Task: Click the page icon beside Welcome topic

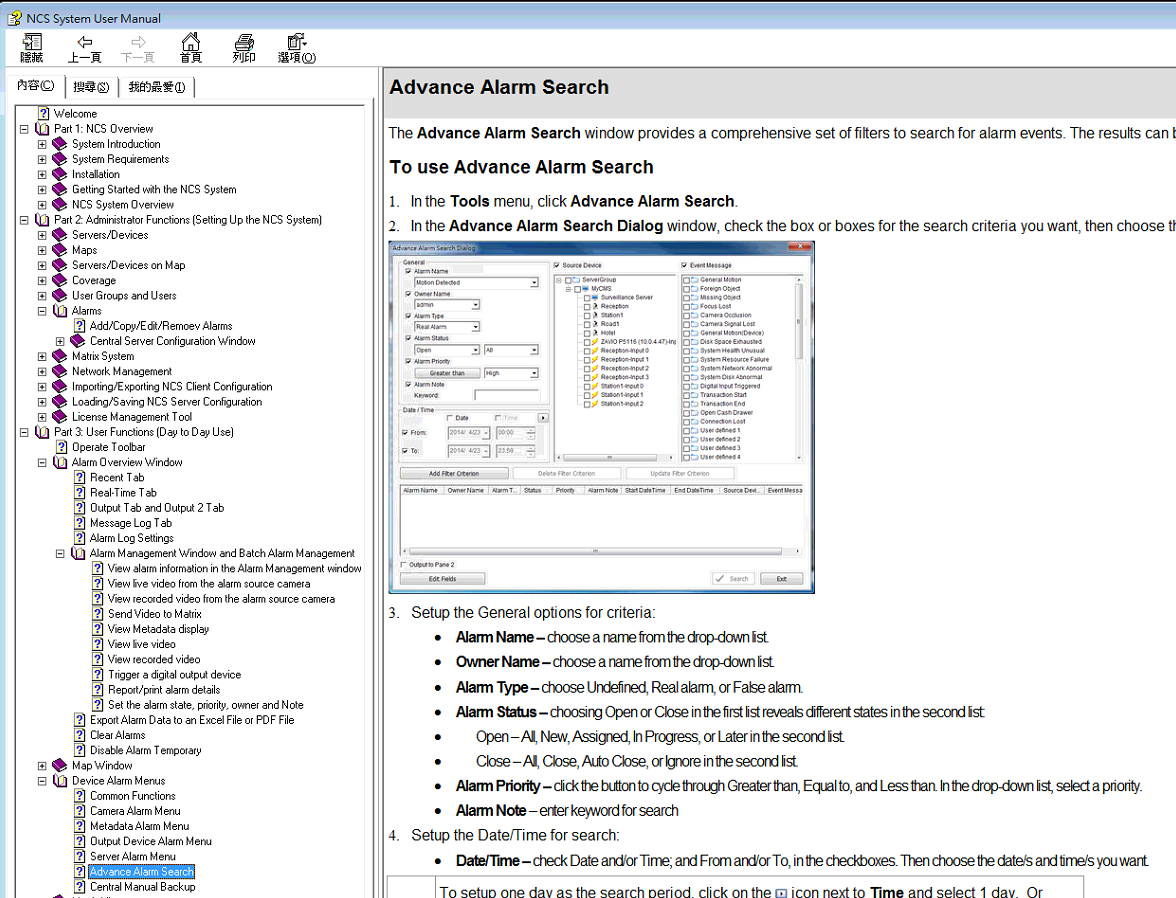Action: pos(44,114)
